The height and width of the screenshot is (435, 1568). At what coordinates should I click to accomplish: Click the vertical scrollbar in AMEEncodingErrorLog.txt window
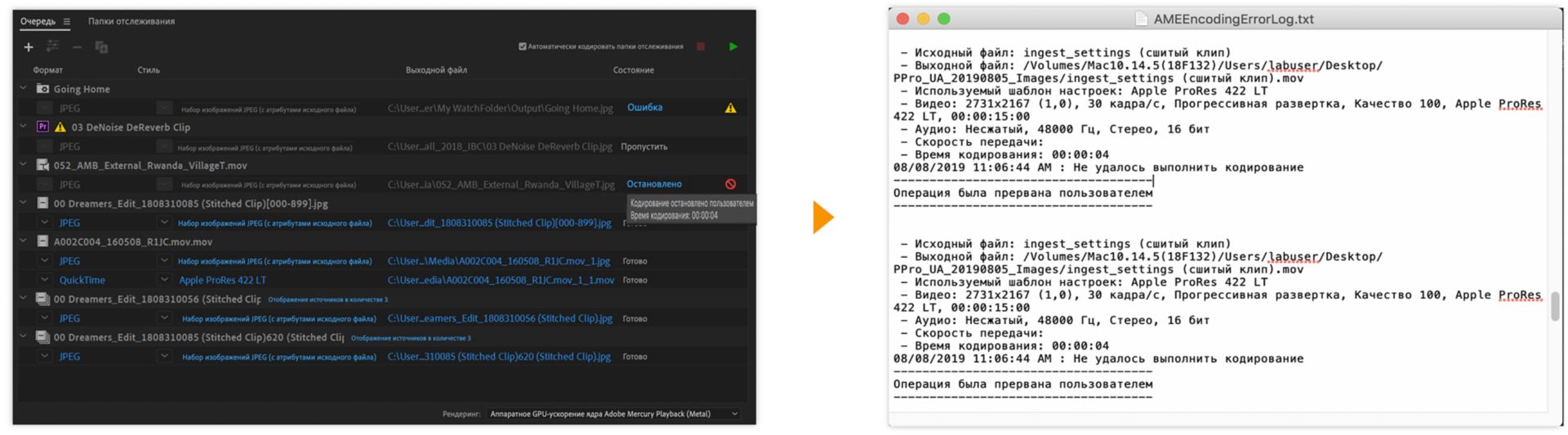1554,307
